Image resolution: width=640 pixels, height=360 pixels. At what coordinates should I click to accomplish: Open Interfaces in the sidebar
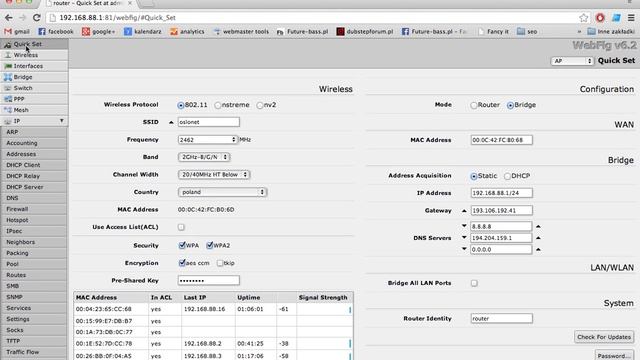(34, 66)
